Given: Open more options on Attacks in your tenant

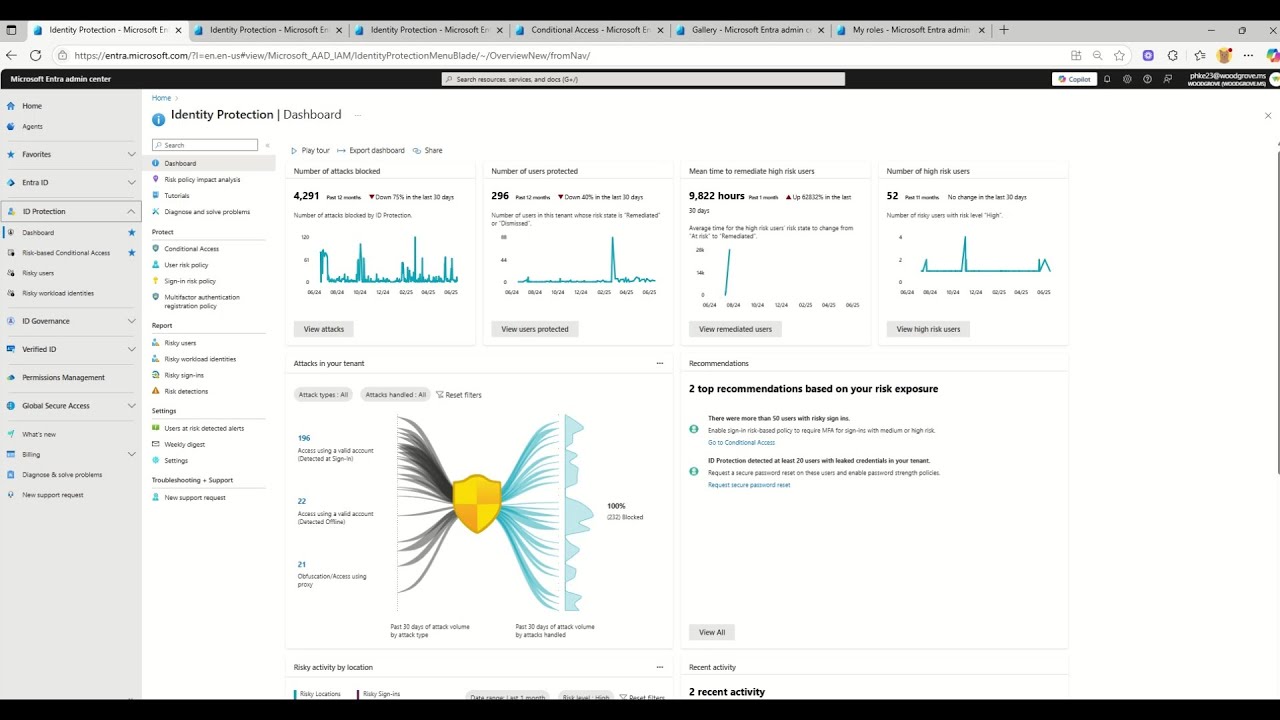Looking at the screenshot, I should click(659, 364).
